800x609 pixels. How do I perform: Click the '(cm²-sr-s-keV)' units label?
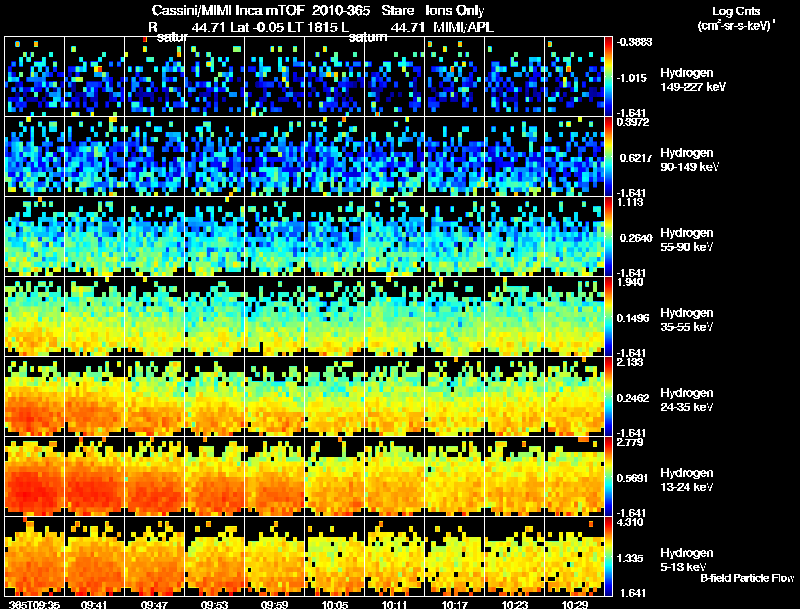(x=736, y=26)
